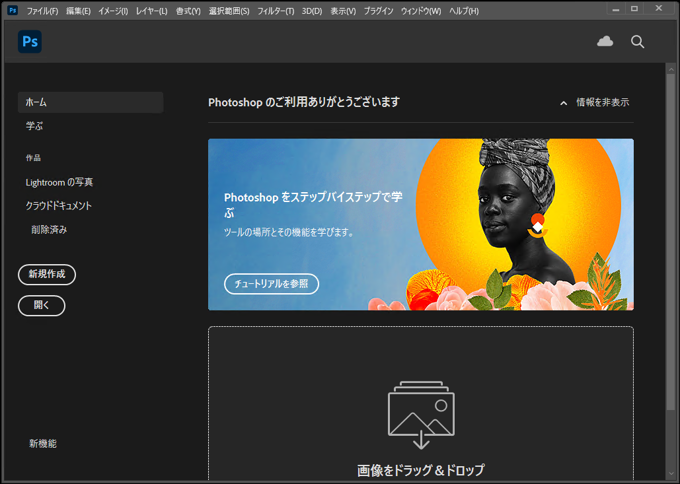This screenshot has height=484, width=680.
Task: Click the 新規作成 button
Action: [x=47, y=275]
